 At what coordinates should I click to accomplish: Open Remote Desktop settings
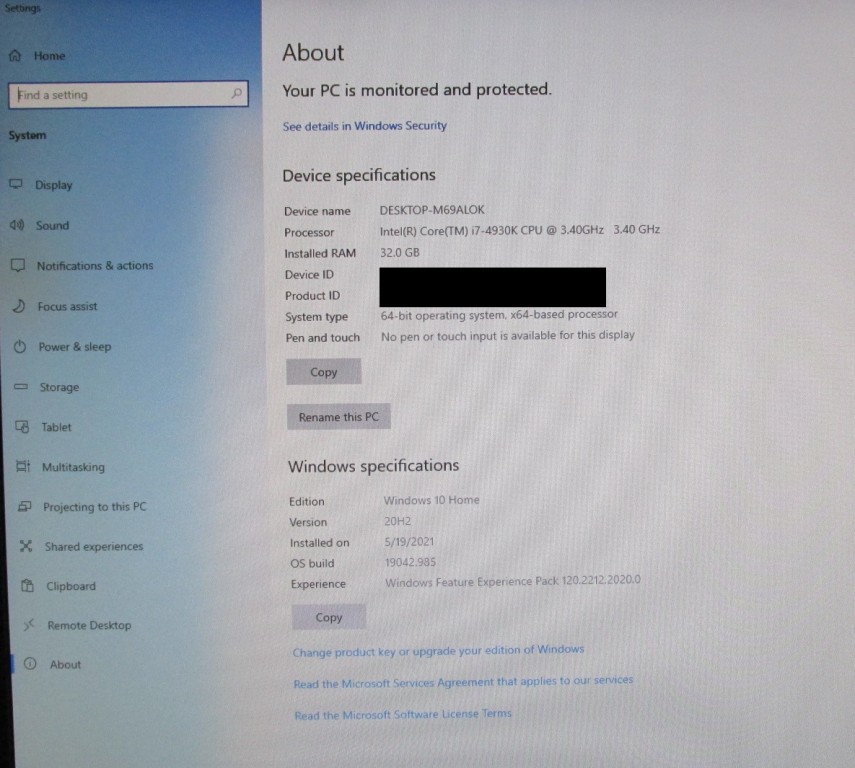(89, 625)
